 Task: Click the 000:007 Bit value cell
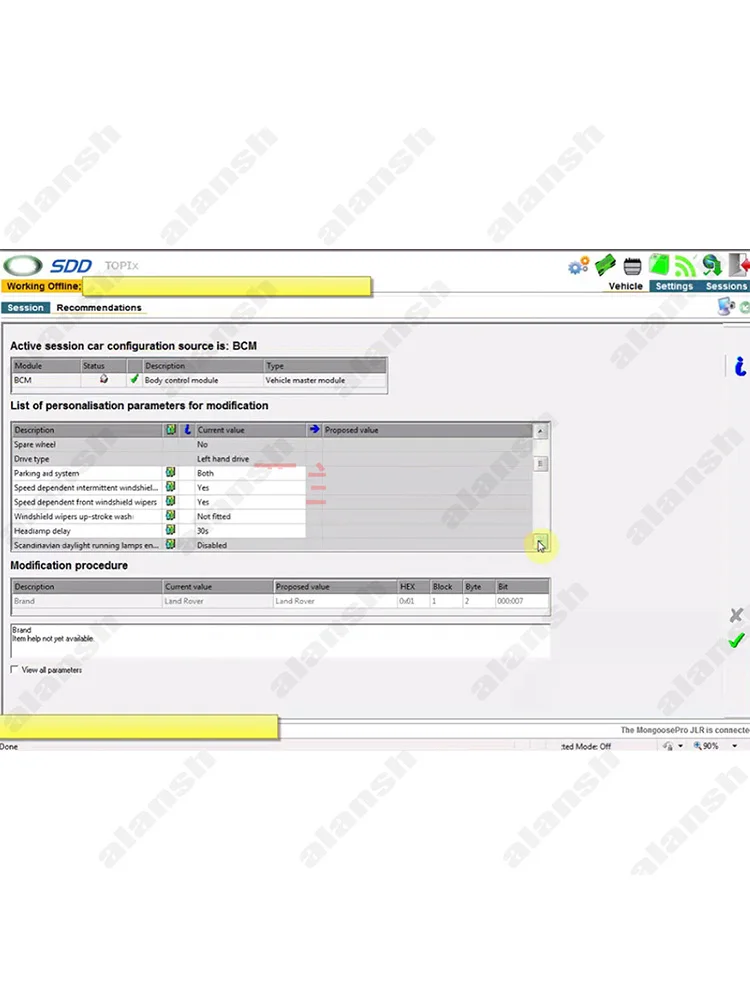click(x=522, y=601)
